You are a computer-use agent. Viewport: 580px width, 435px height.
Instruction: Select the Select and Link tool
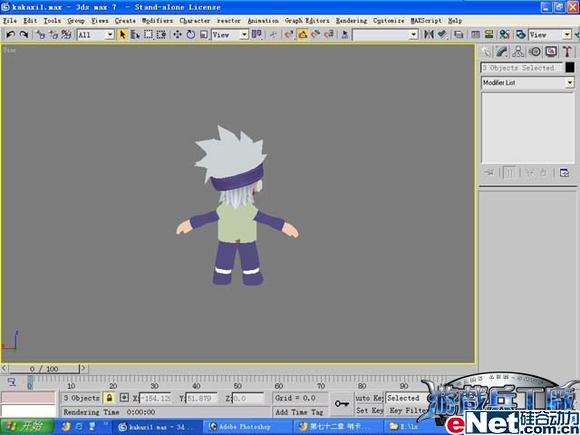click(40, 34)
